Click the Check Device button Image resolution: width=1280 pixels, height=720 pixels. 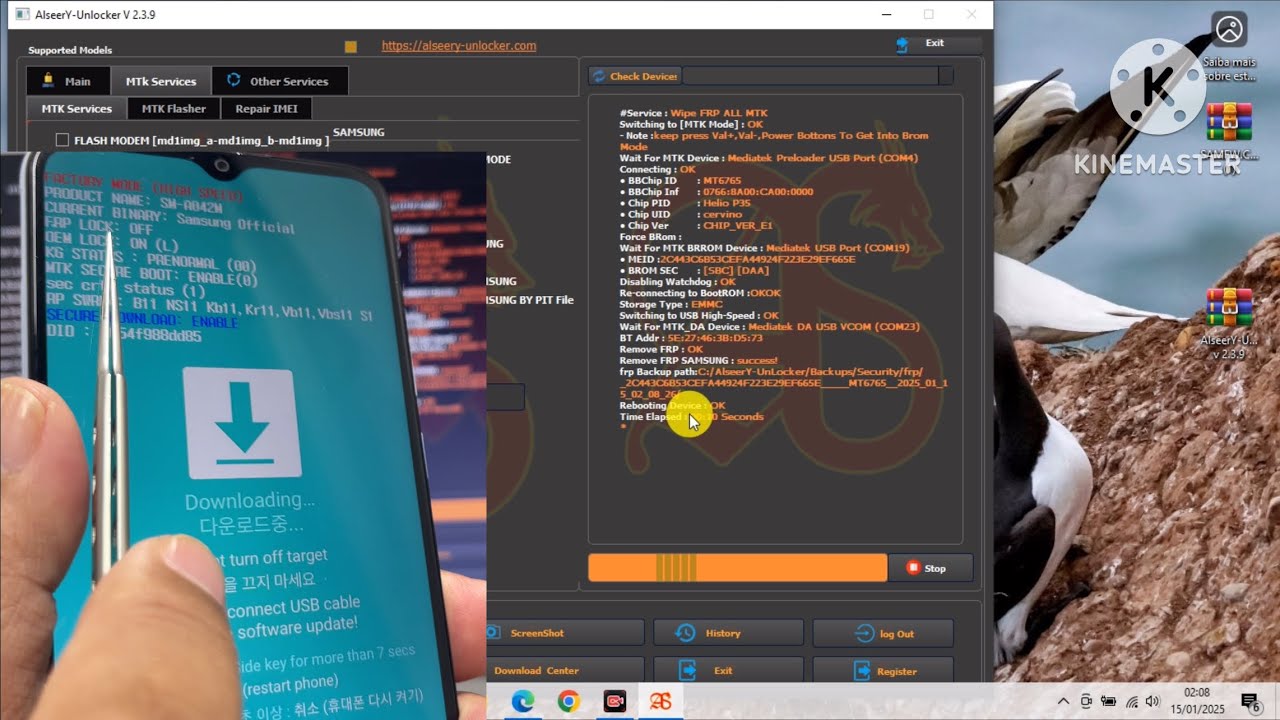coord(634,76)
